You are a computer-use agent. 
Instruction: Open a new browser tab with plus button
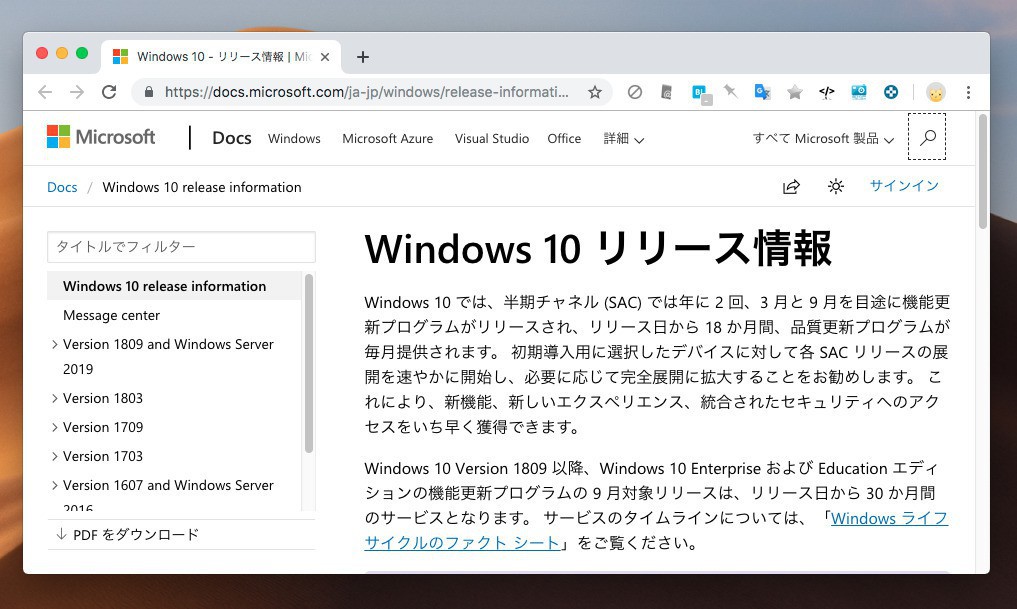[363, 57]
